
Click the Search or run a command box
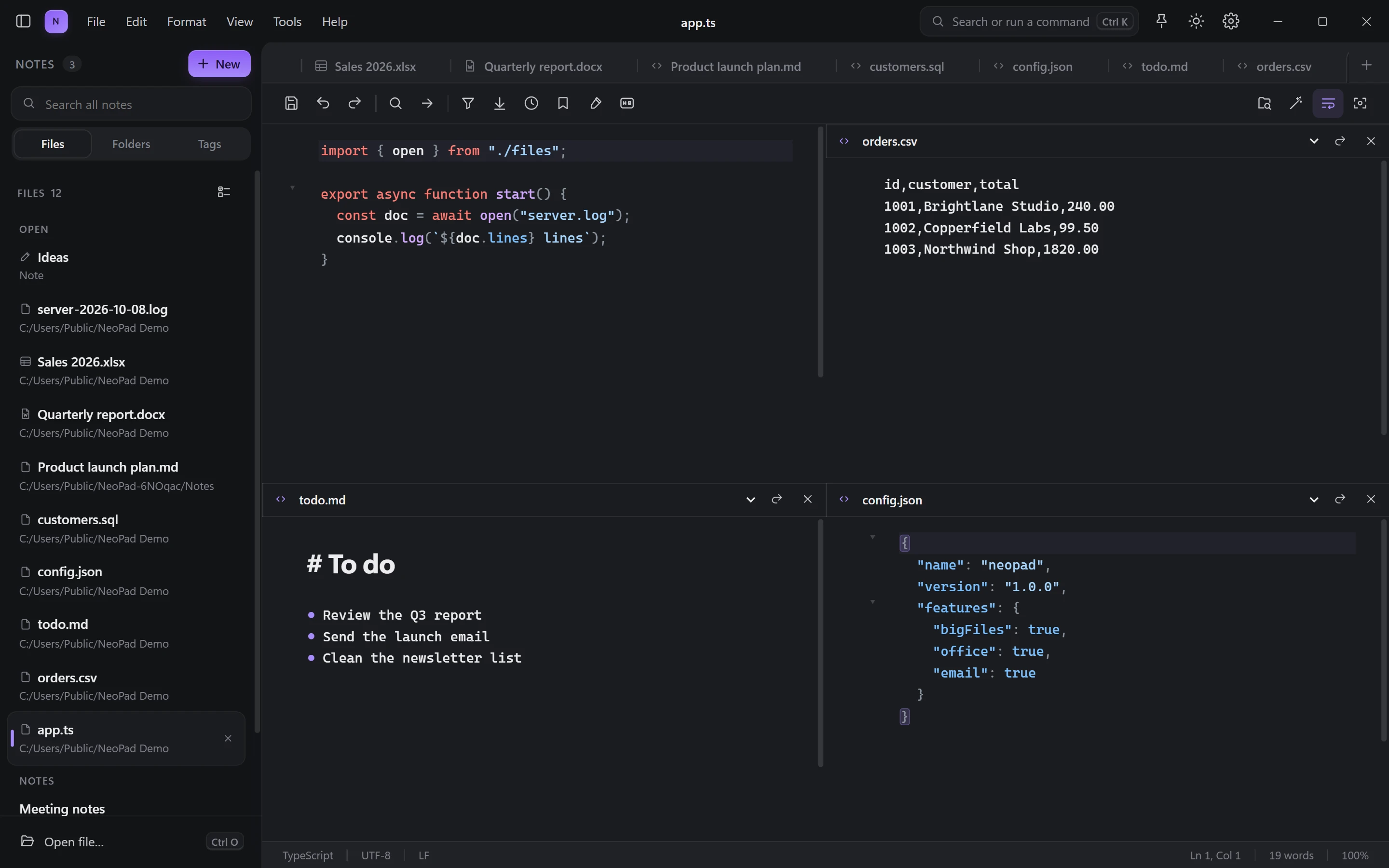pos(1029,22)
